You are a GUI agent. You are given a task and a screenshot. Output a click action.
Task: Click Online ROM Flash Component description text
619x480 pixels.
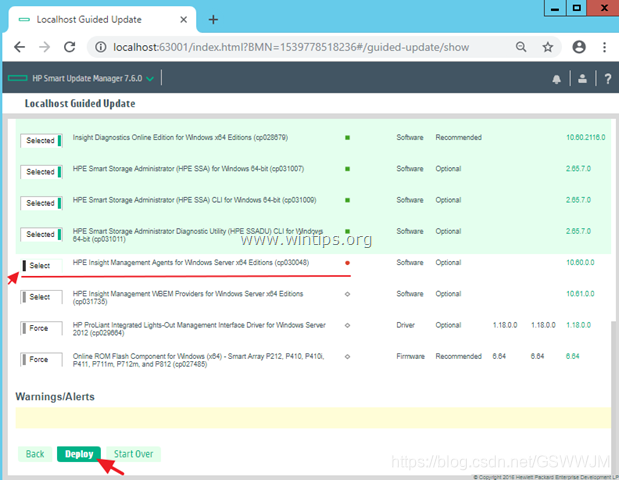[199, 360]
